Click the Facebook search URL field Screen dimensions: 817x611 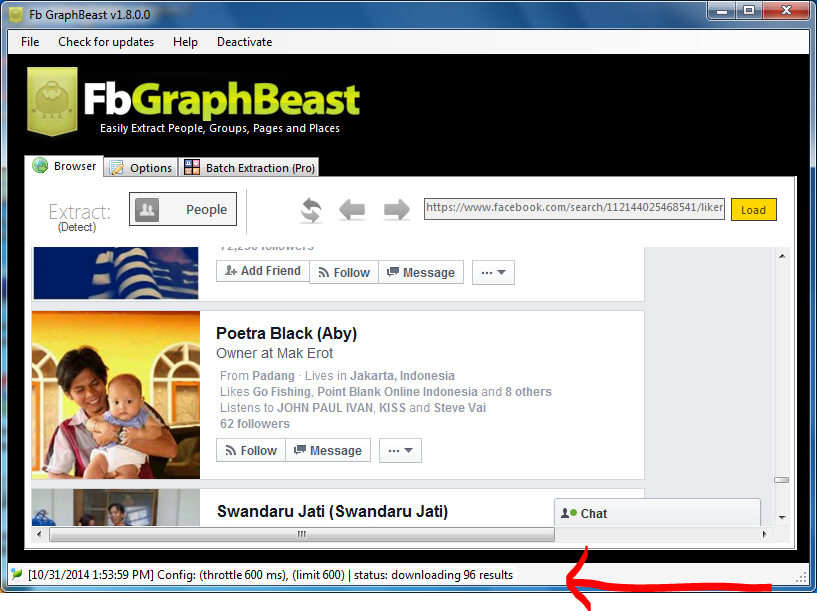click(574, 208)
